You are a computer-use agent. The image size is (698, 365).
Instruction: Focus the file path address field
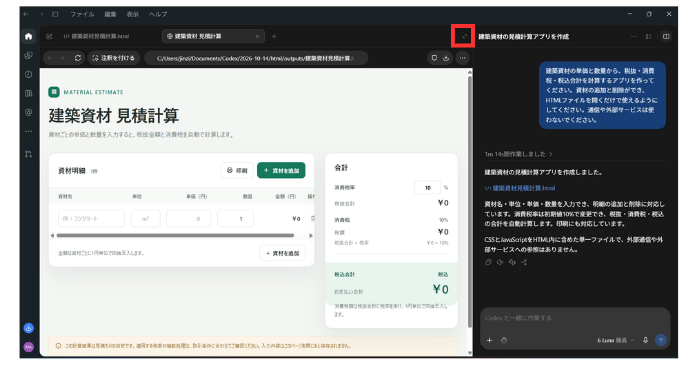pyautogui.click(x=256, y=58)
